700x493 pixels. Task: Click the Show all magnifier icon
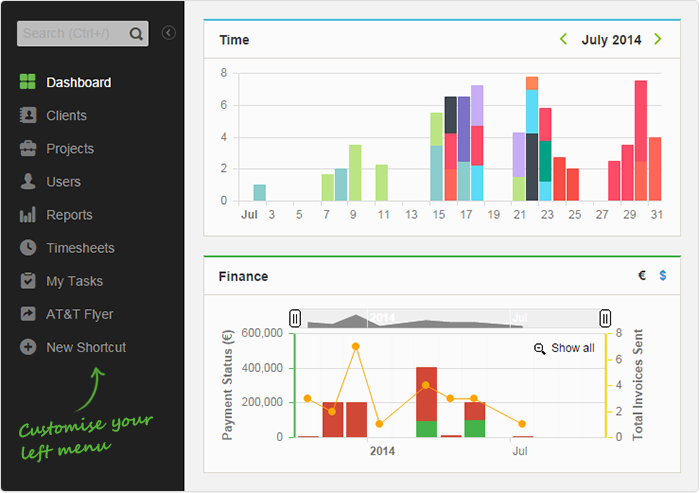point(540,349)
